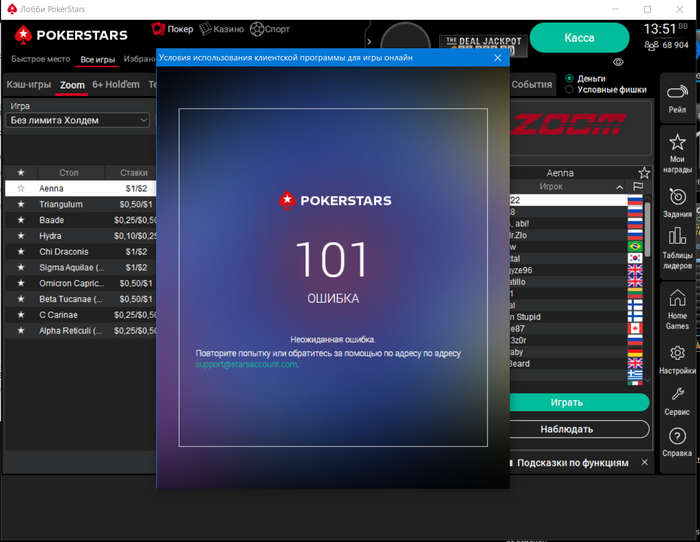Click The Deal Jackpot banner
Screen dimensions: 700x542
click(483, 46)
